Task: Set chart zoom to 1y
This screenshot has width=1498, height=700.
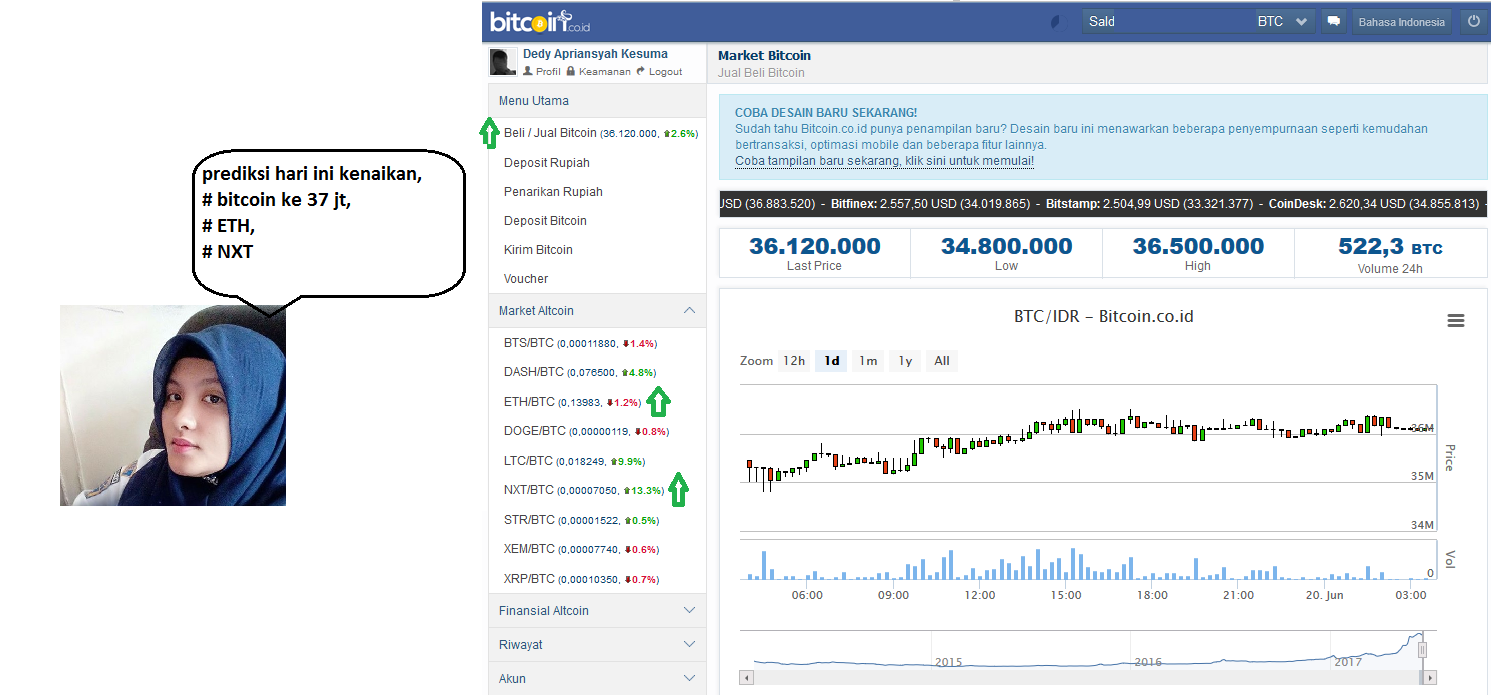Action: pyautogui.click(x=905, y=361)
